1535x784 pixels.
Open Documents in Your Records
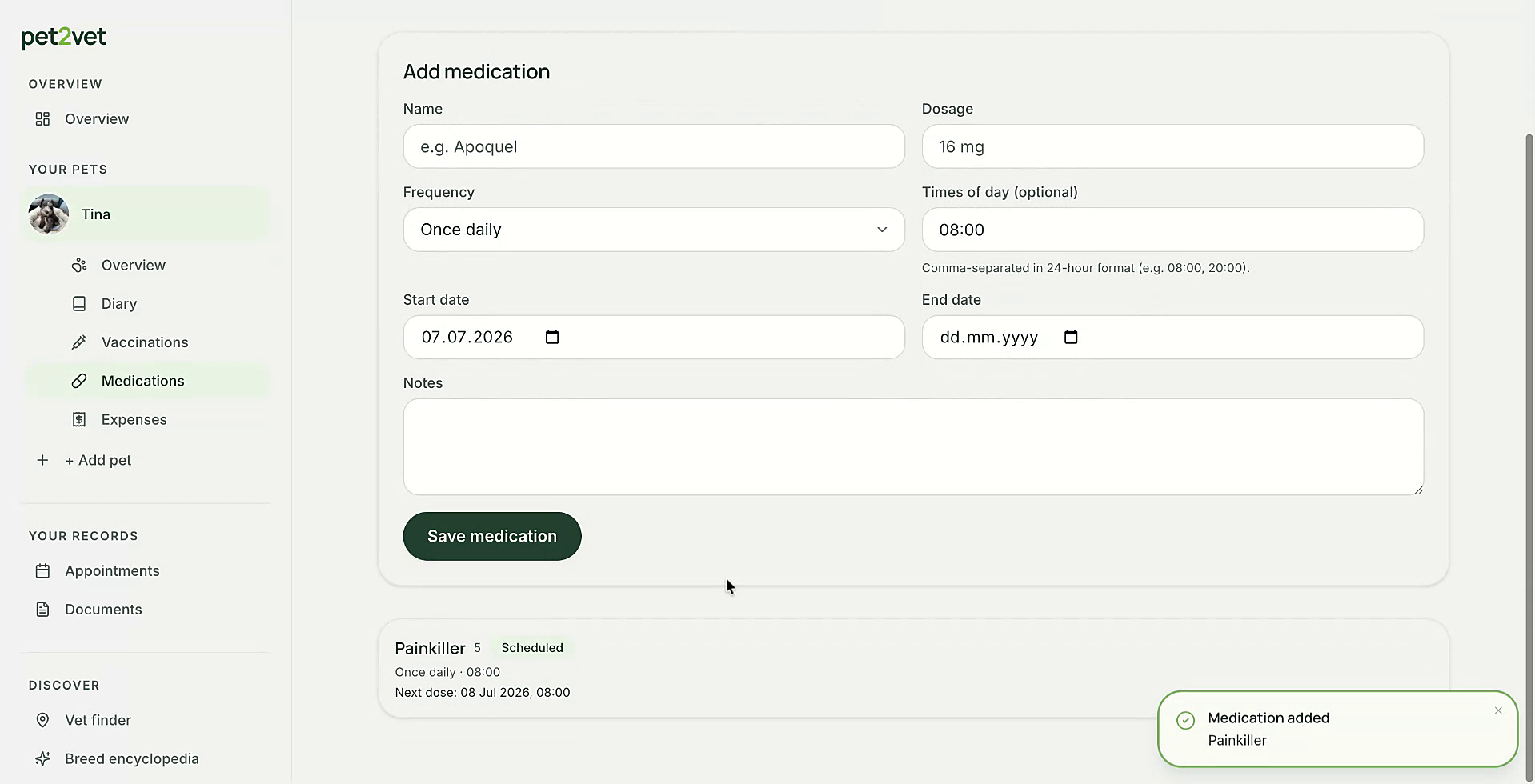103,610
